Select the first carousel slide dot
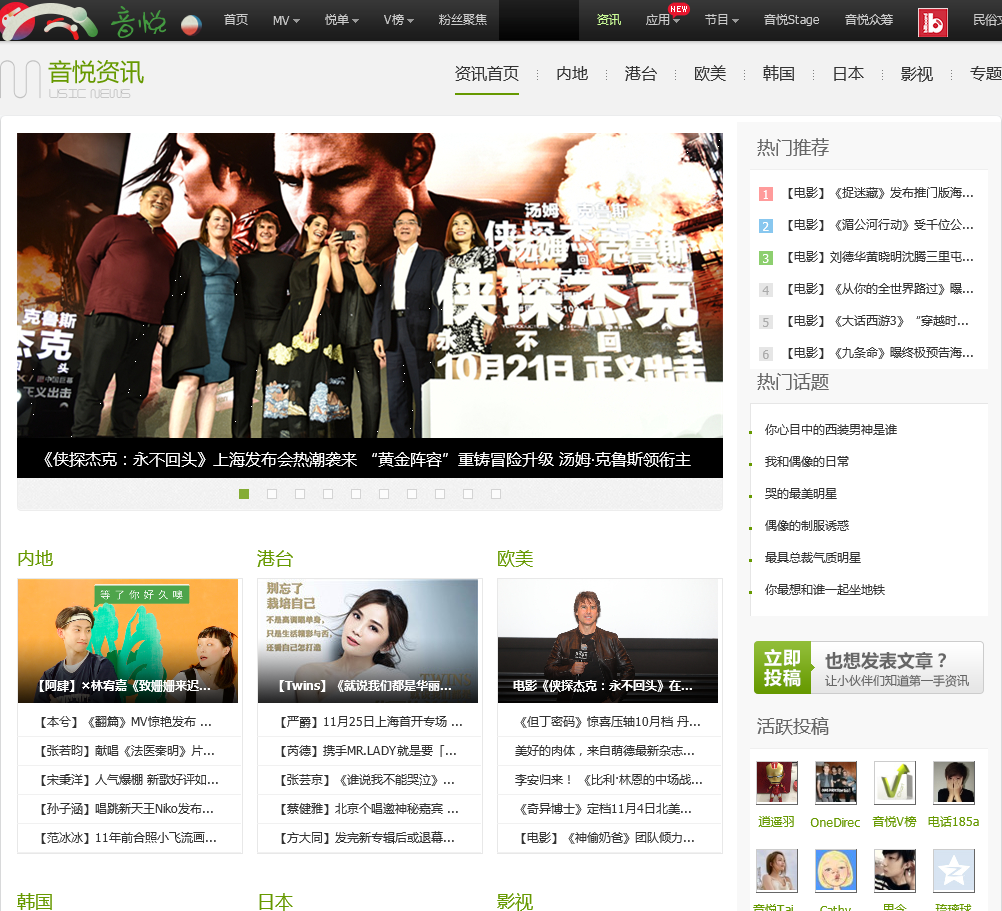Image resolution: width=1002 pixels, height=911 pixels. pos(243,494)
